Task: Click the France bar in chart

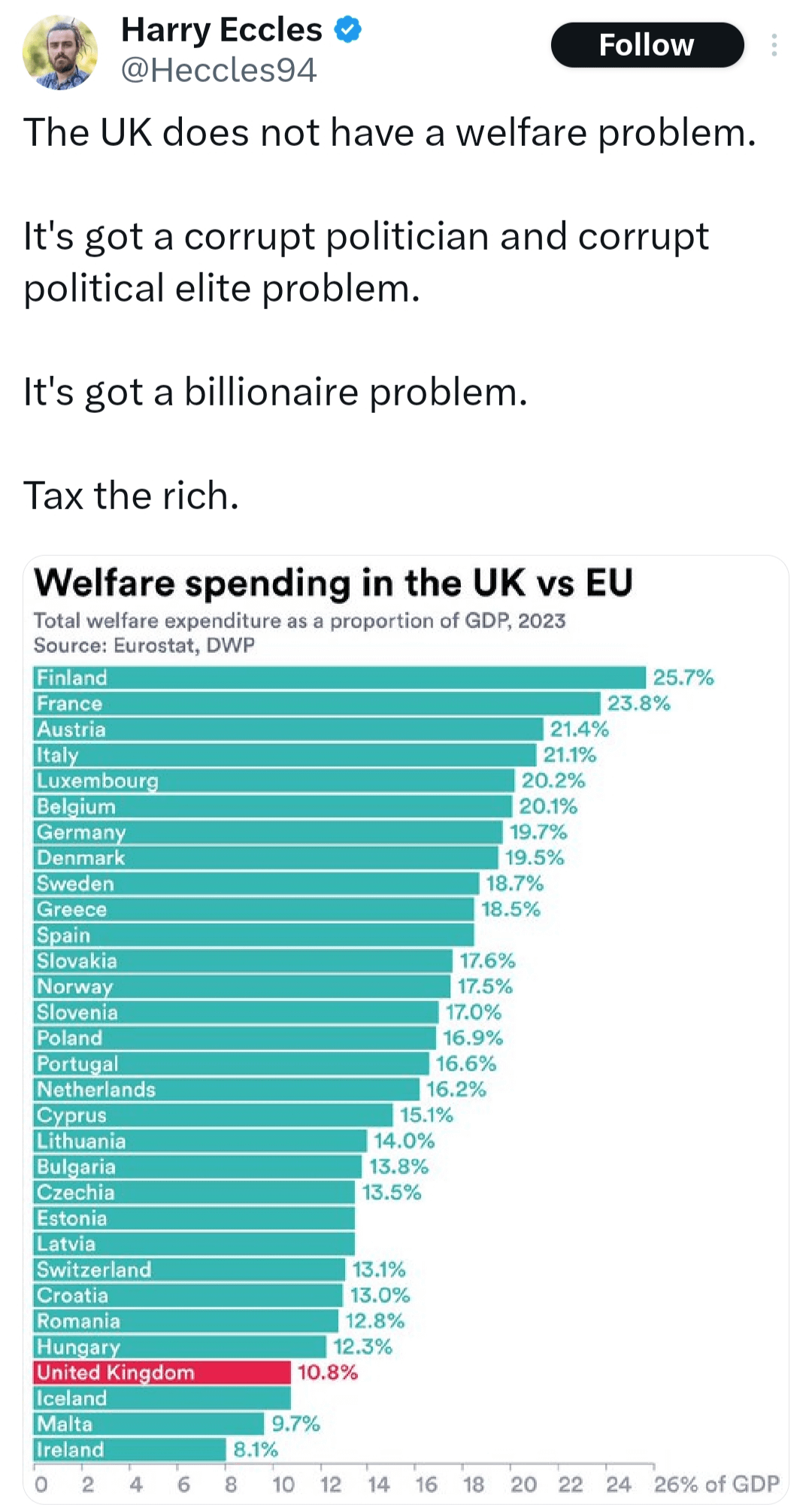Action: coord(317,703)
